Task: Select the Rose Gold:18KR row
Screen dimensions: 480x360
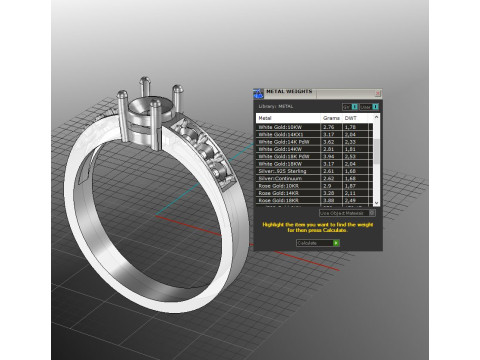Action: click(314, 200)
